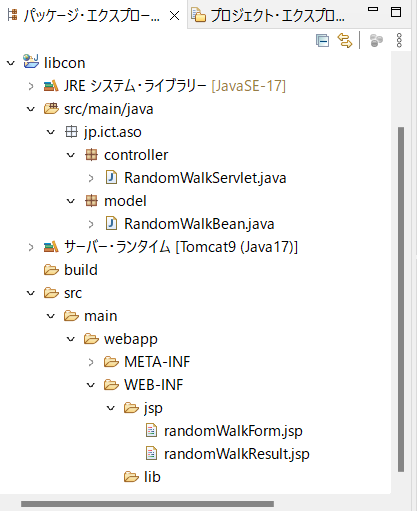Expand RandomWalkBean.java node
Viewport: 417px width, 511px height.
(91, 224)
